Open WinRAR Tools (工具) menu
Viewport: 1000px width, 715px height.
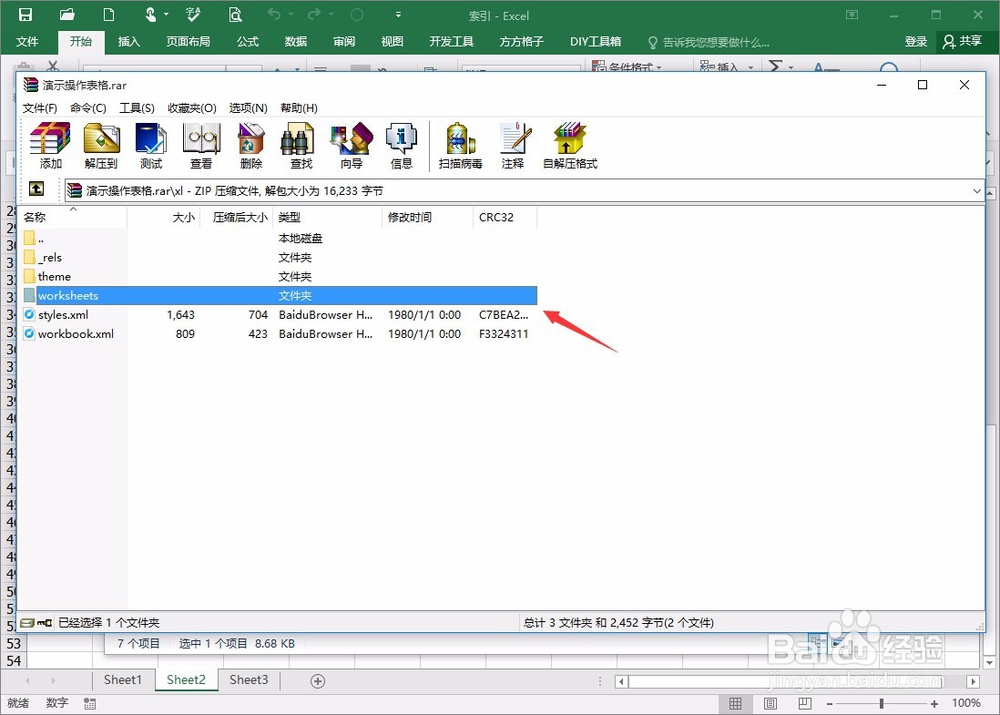[136, 108]
